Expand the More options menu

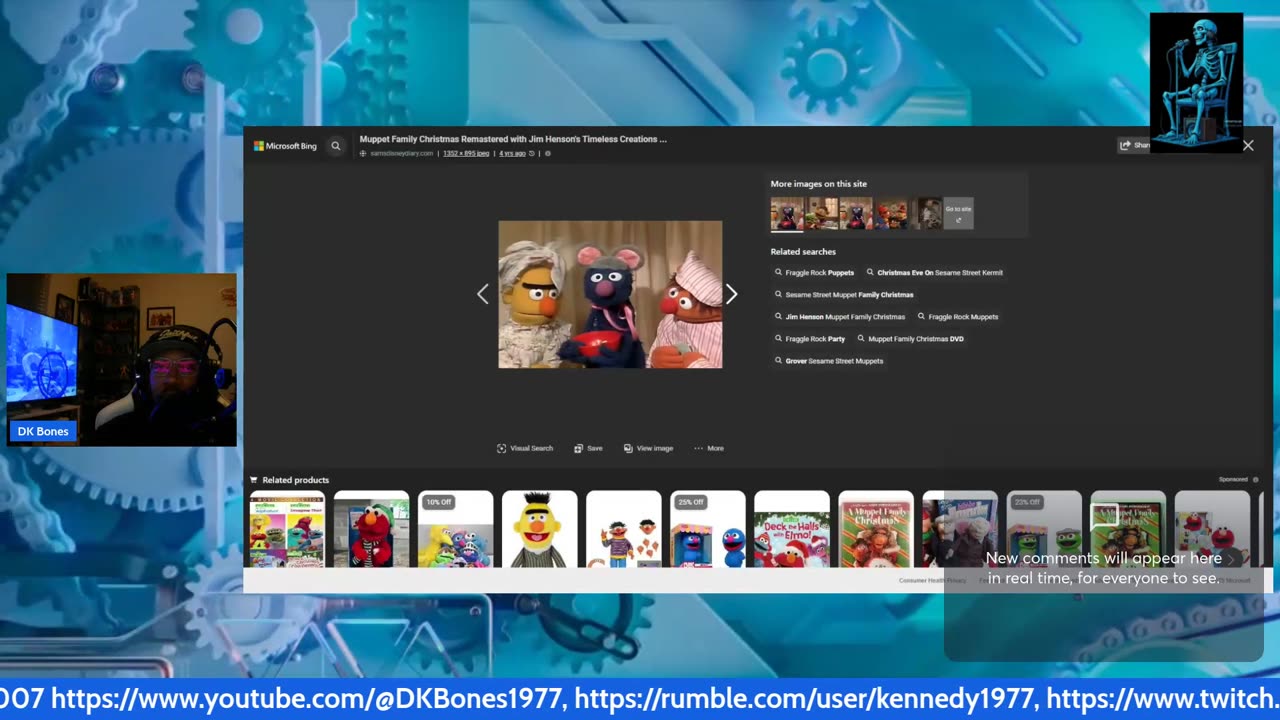[709, 448]
